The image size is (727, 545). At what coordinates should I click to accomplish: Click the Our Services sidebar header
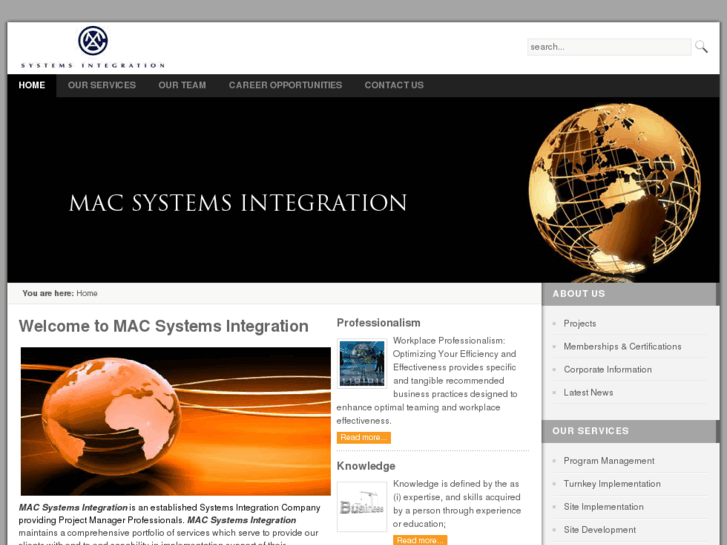coord(631,431)
